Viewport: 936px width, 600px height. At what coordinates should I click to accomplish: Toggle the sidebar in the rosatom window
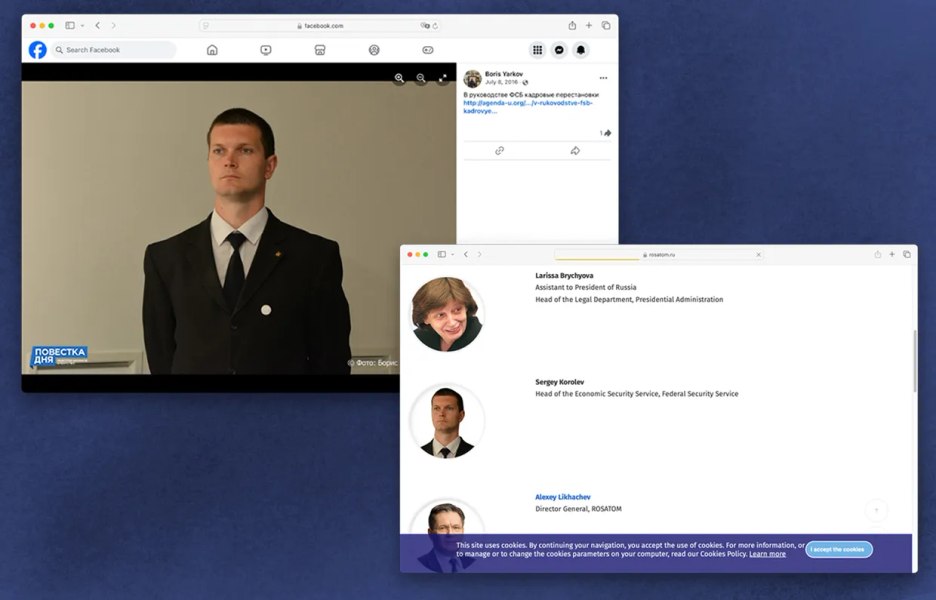(x=442, y=254)
